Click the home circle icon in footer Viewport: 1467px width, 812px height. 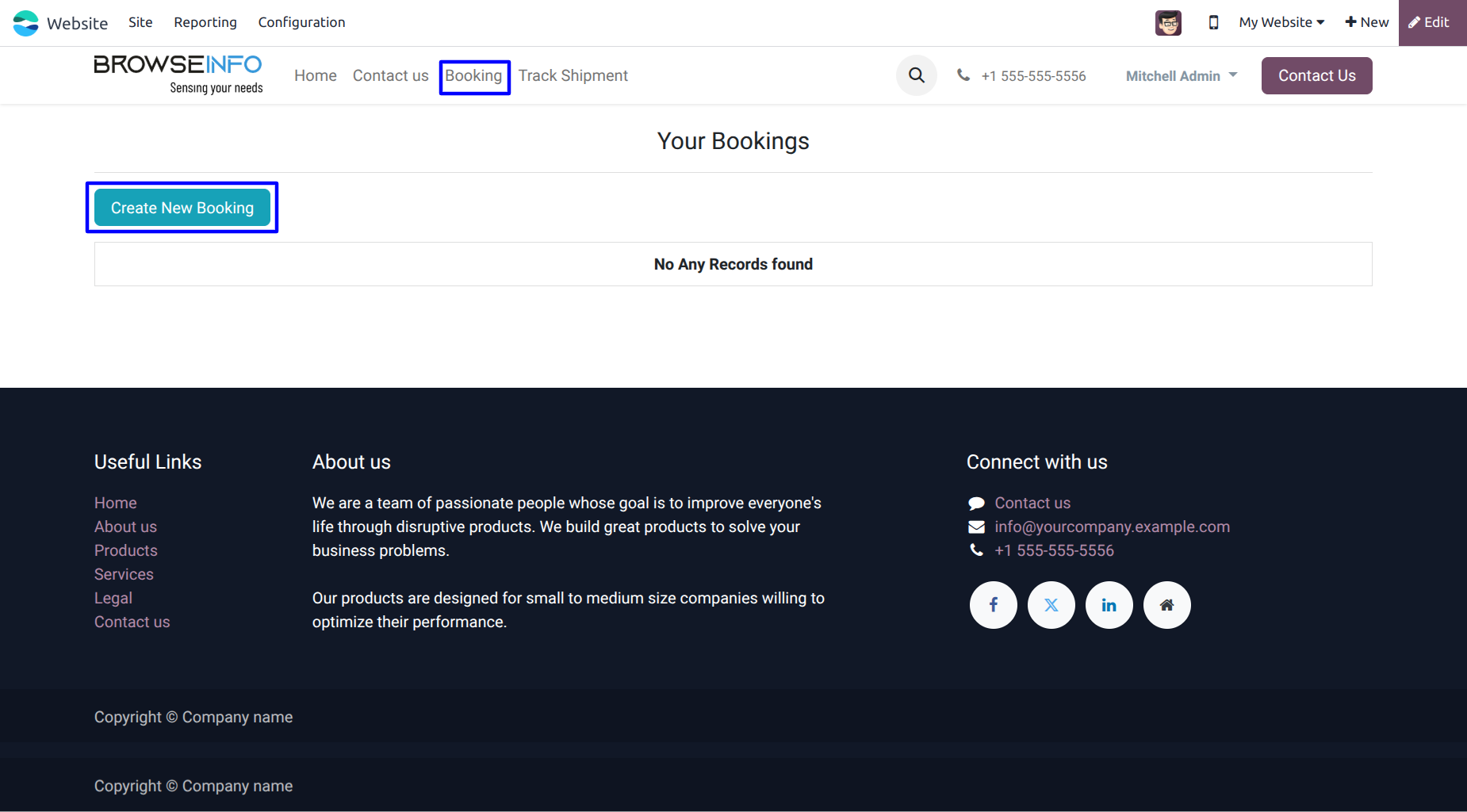(x=1167, y=605)
